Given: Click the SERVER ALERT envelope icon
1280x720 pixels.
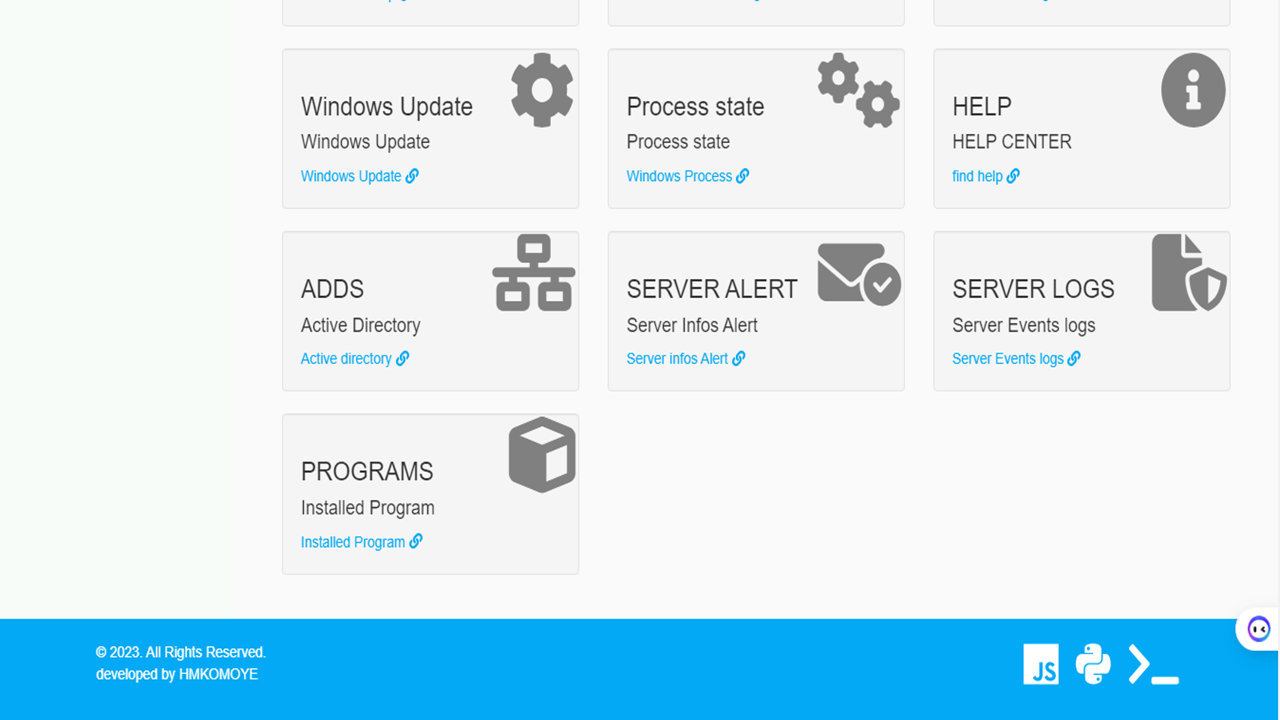Looking at the screenshot, I should (x=858, y=273).
